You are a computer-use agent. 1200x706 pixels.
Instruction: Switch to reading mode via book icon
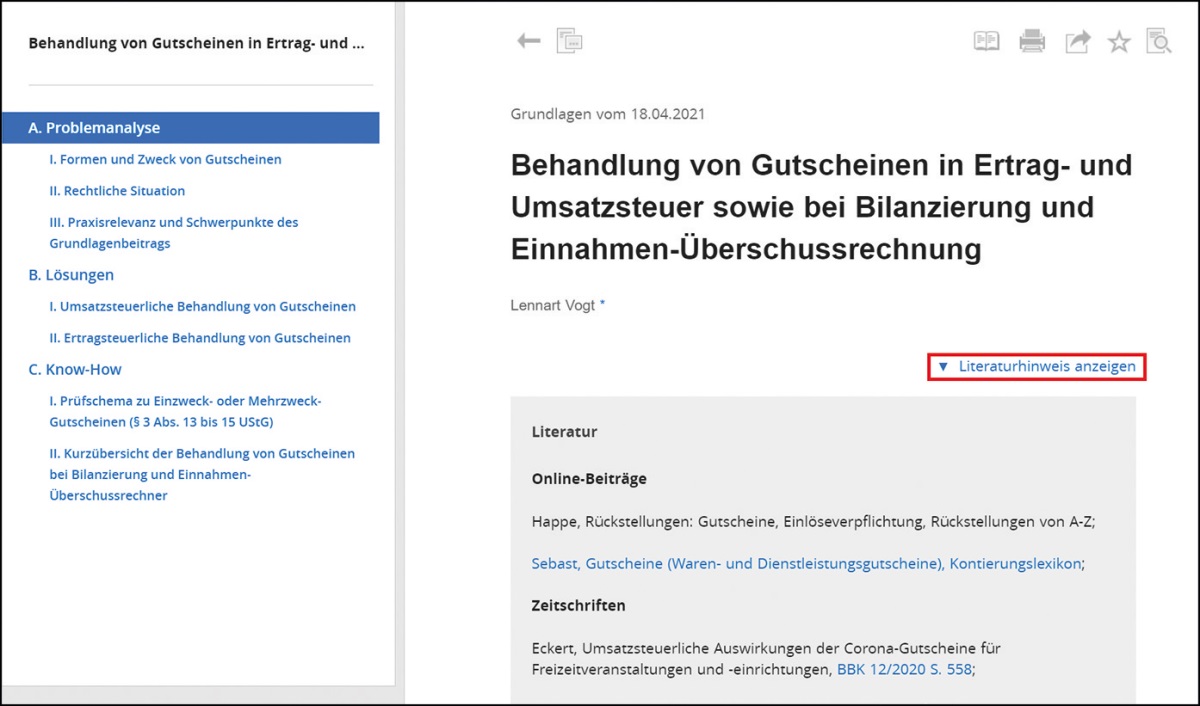[x=986, y=41]
